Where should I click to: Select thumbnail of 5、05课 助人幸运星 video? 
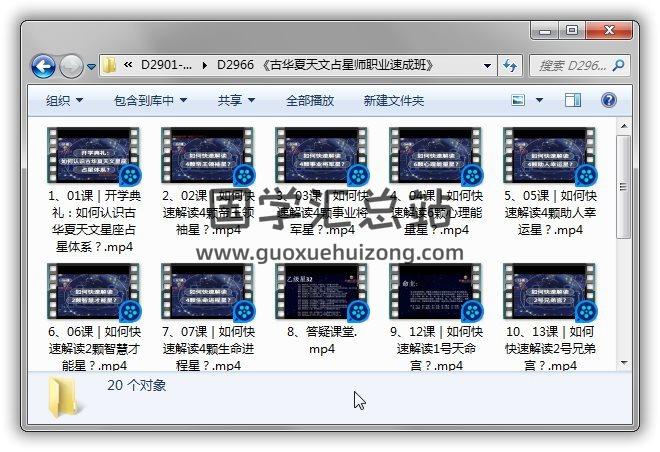coord(550,156)
